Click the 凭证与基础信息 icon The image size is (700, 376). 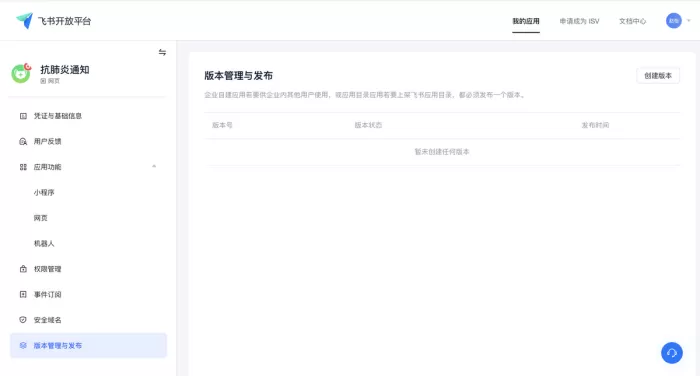[x=23, y=116]
